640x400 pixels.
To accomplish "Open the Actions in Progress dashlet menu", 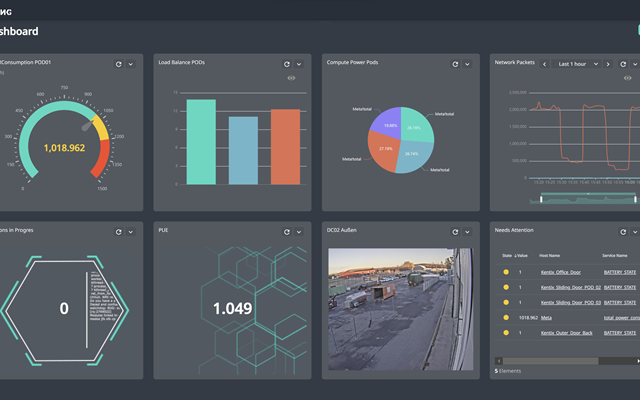I will click(x=131, y=232).
